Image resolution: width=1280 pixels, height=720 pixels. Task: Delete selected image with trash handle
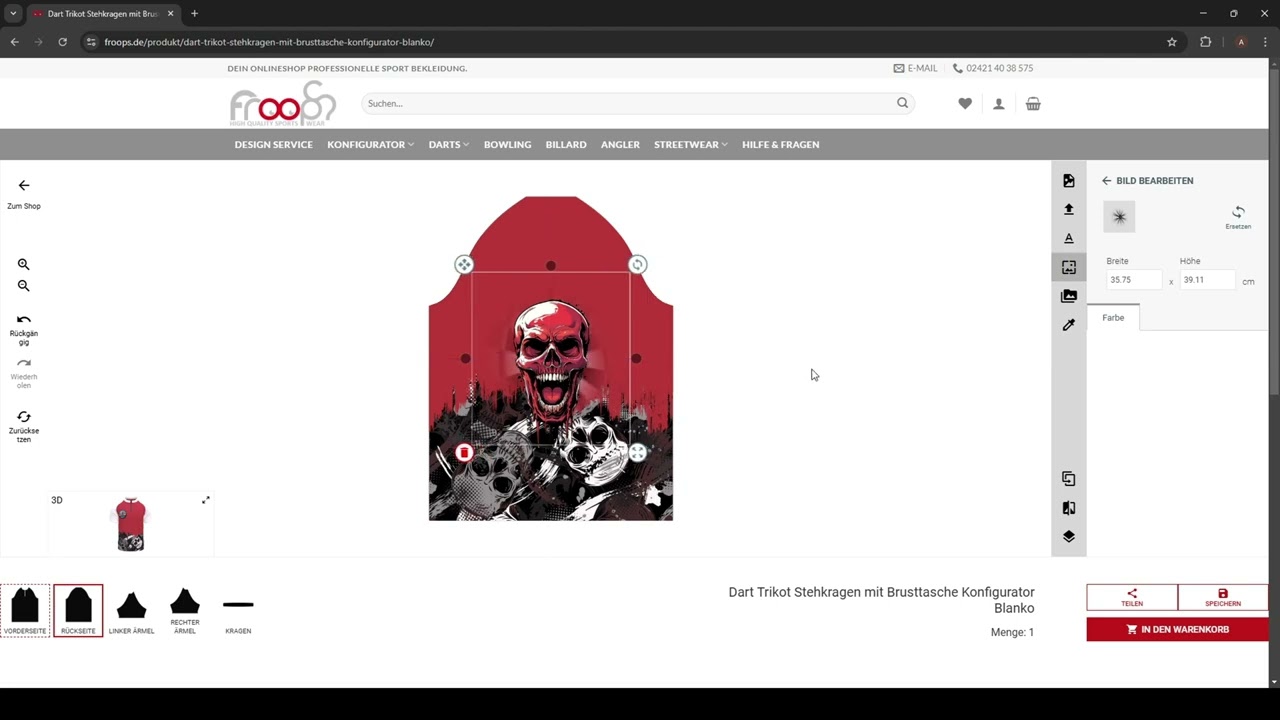[464, 453]
